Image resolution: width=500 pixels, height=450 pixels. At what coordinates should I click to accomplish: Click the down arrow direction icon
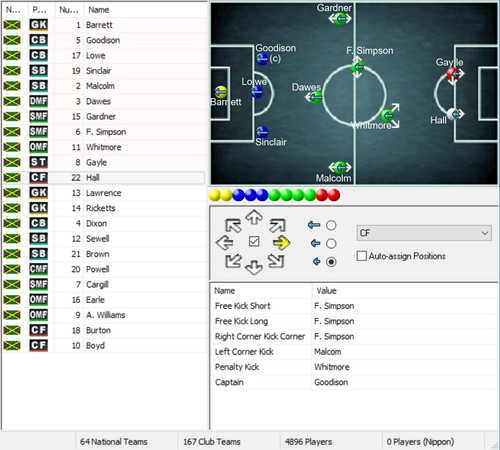[x=254, y=267]
